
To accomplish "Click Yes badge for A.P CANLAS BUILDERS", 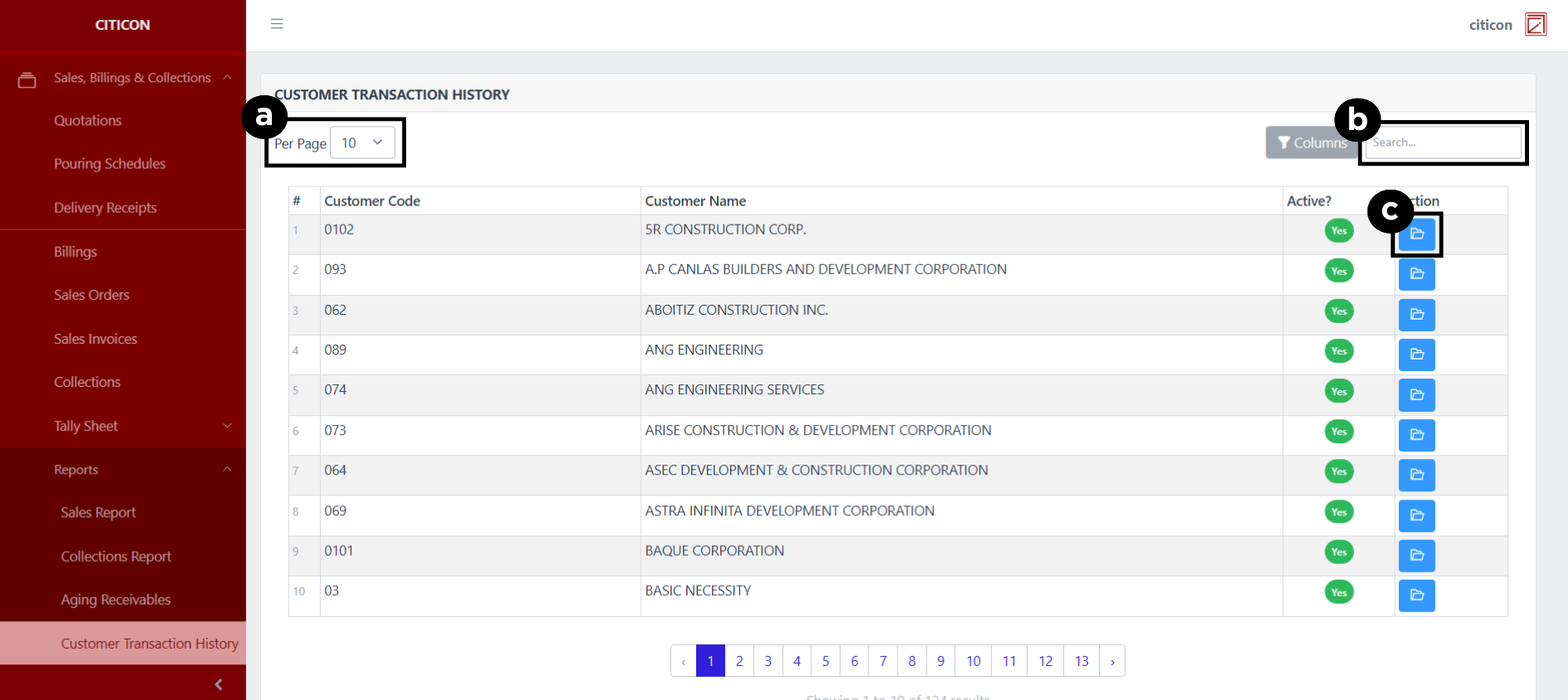I will 1339,271.
